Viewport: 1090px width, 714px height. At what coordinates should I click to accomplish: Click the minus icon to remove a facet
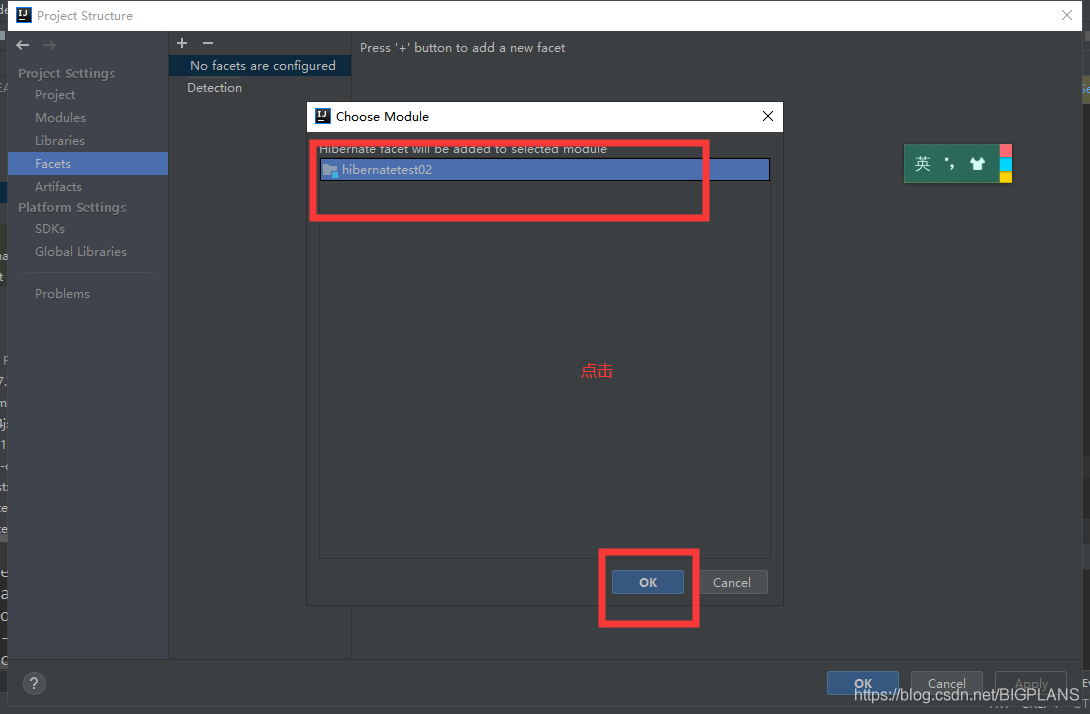(x=208, y=43)
